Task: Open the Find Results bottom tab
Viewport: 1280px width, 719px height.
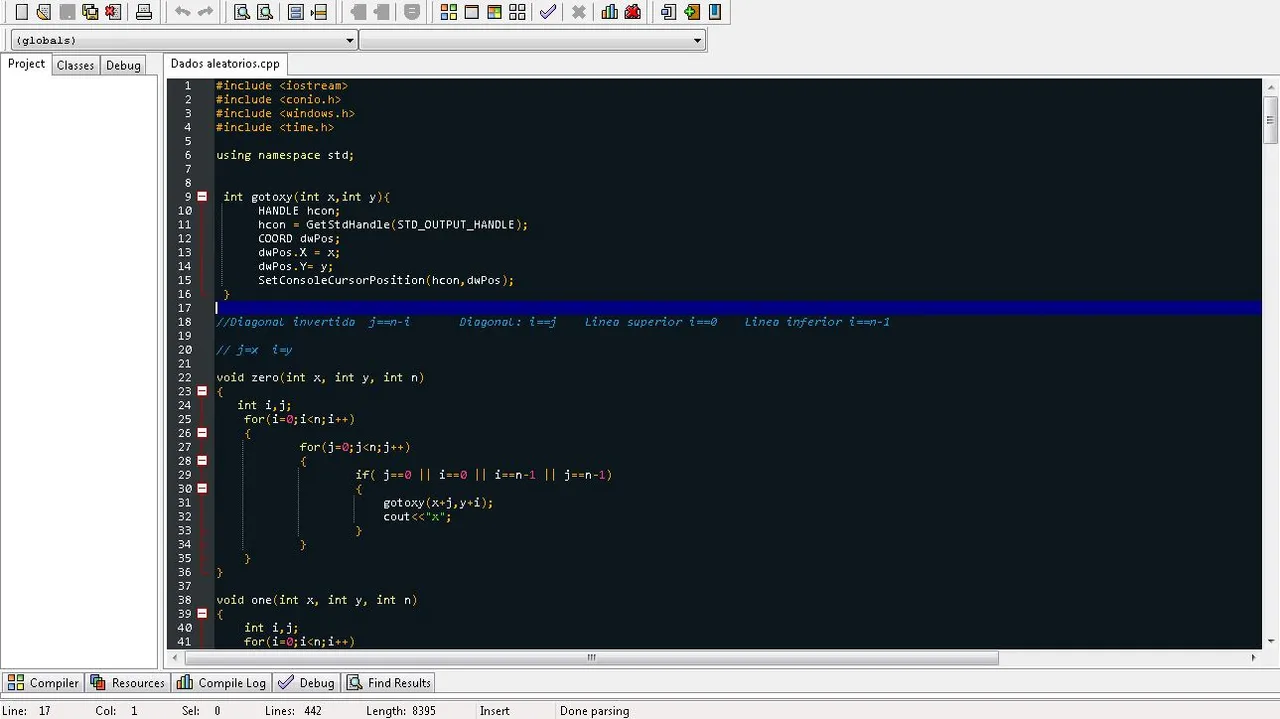Action: click(389, 683)
